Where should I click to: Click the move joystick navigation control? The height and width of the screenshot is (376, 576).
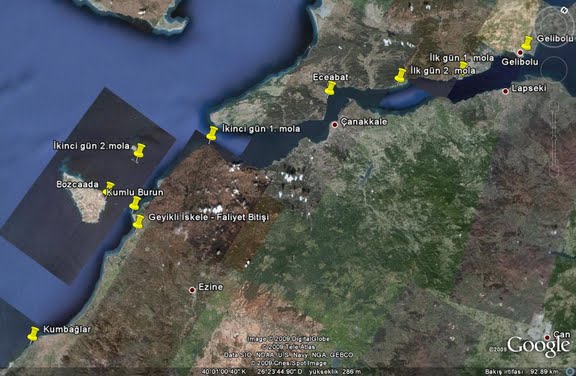click(x=554, y=69)
